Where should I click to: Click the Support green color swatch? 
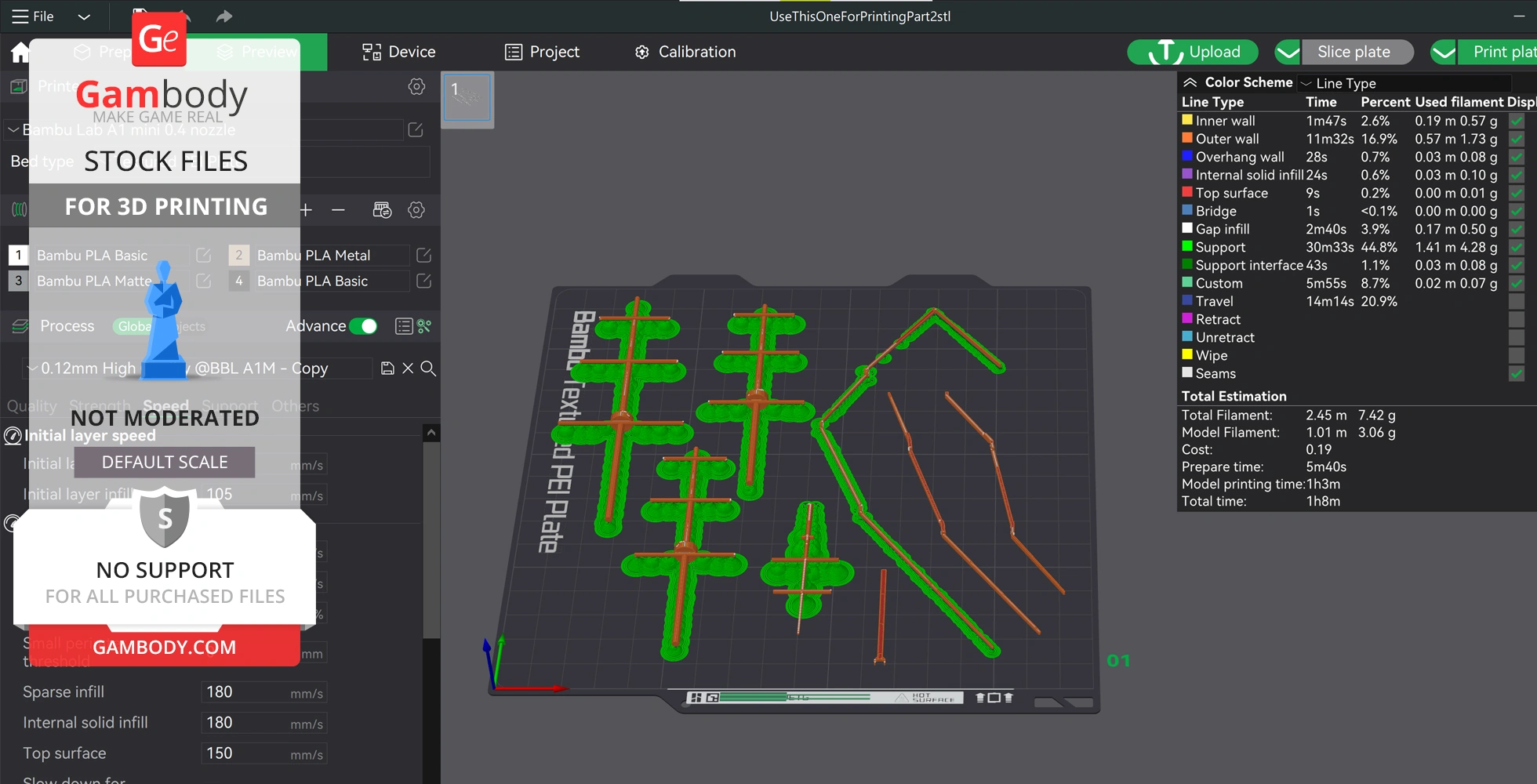pyautogui.click(x=1187, y=247)
